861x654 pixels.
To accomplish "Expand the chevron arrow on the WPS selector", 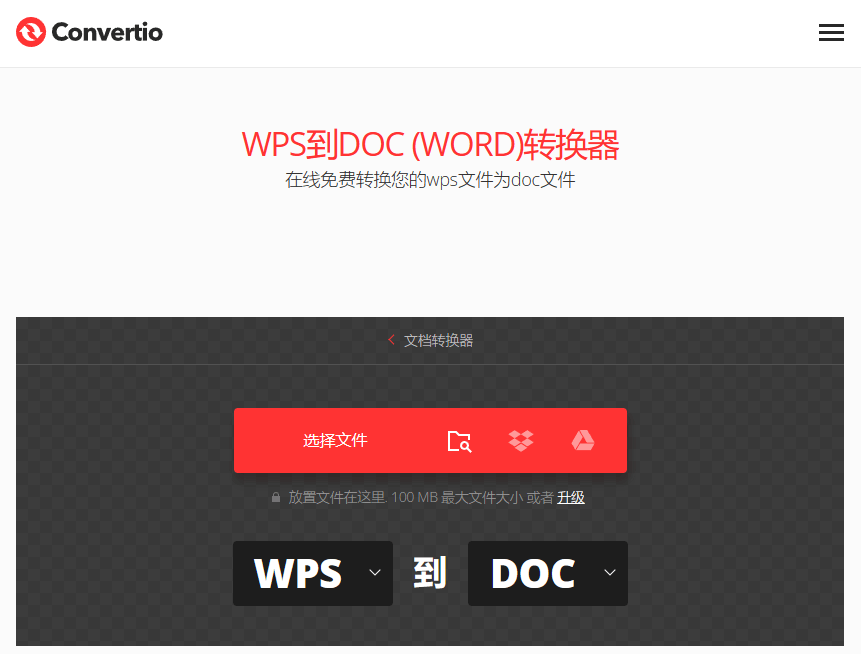I will [x=374, y=573].
